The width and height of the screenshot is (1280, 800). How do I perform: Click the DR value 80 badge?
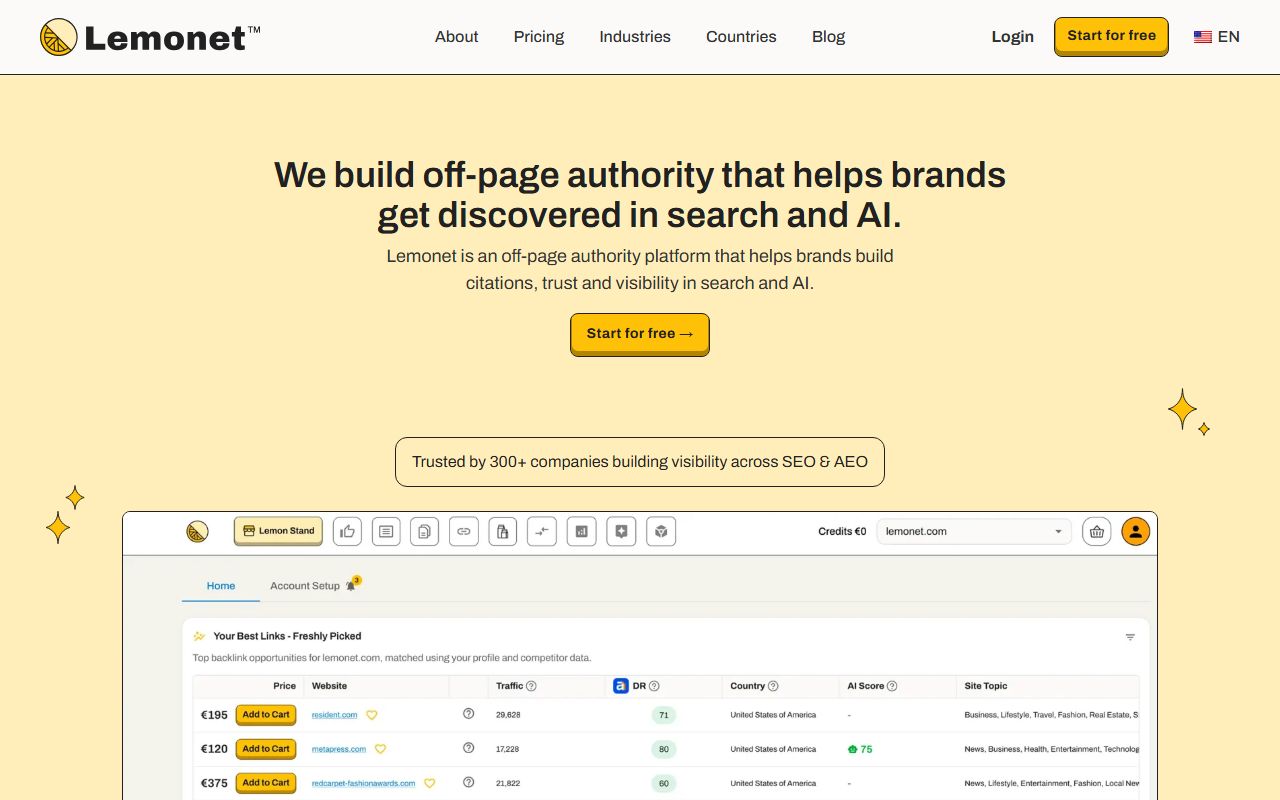[663, 749]
